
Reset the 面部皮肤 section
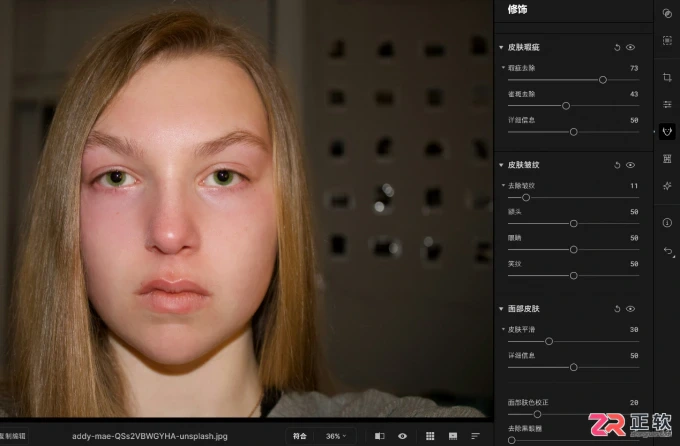point(617,309)
